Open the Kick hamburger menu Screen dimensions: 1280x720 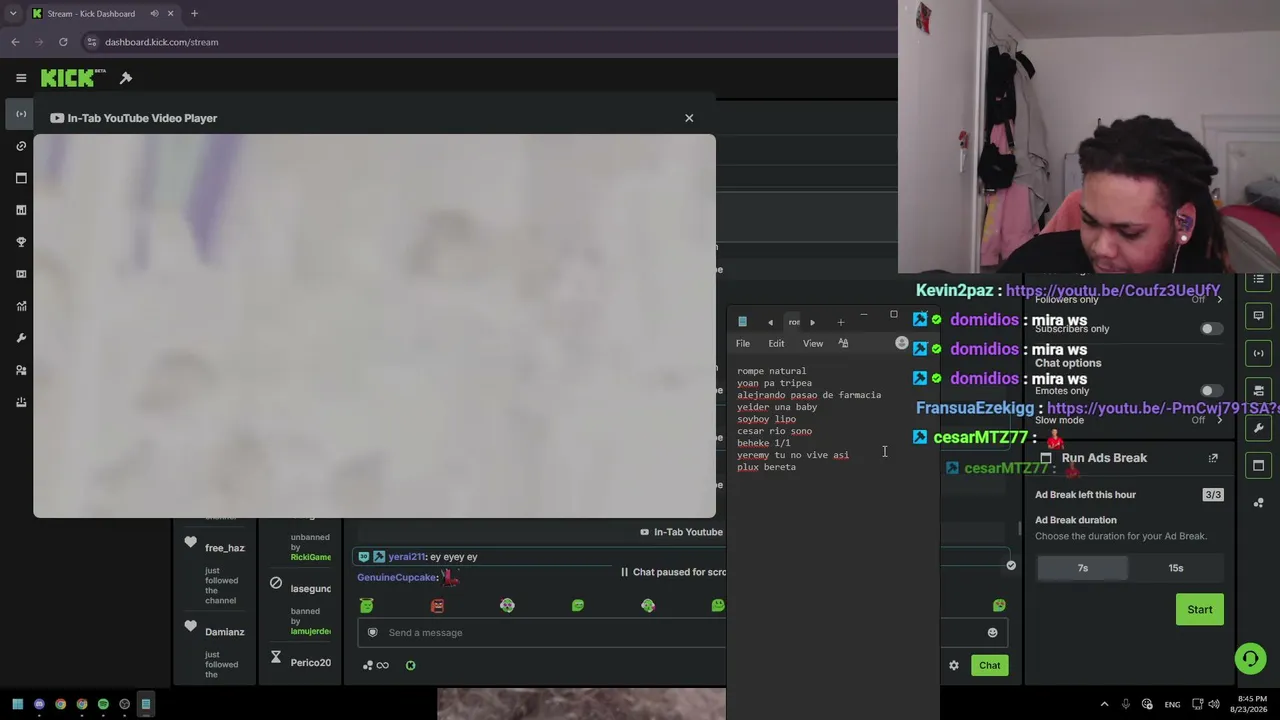[x=21, y=78]
